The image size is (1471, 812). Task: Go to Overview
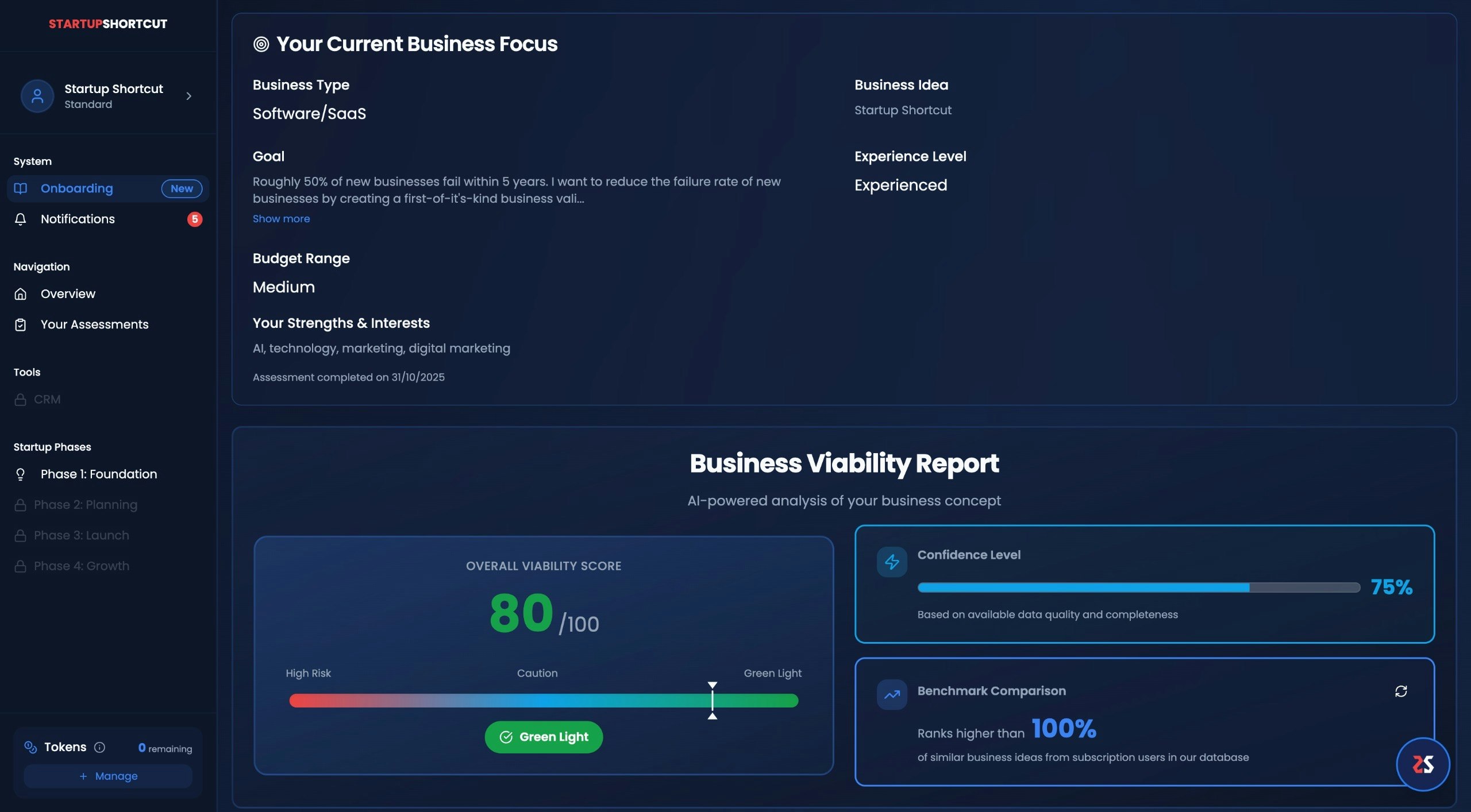click(108, 293)
